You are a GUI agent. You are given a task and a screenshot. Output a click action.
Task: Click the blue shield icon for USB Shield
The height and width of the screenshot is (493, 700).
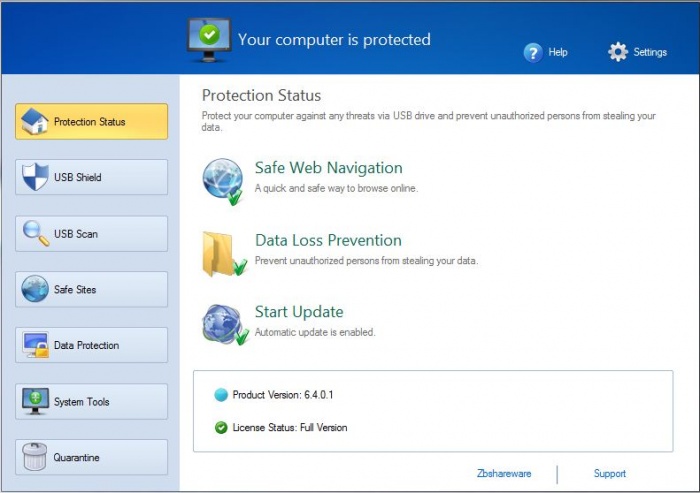pos(35,177)
